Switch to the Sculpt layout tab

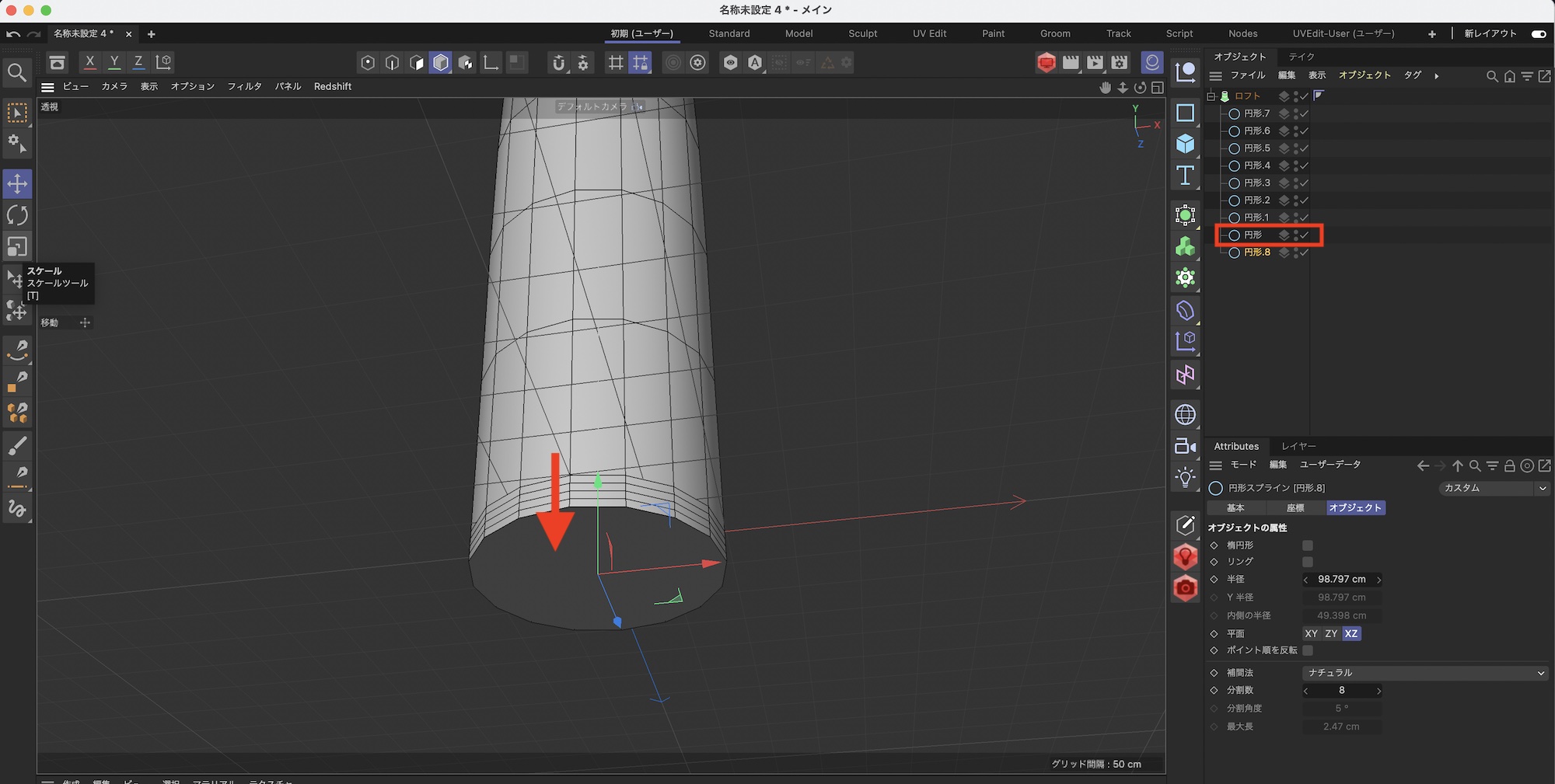pyautogui.click(x=862, y=34)
